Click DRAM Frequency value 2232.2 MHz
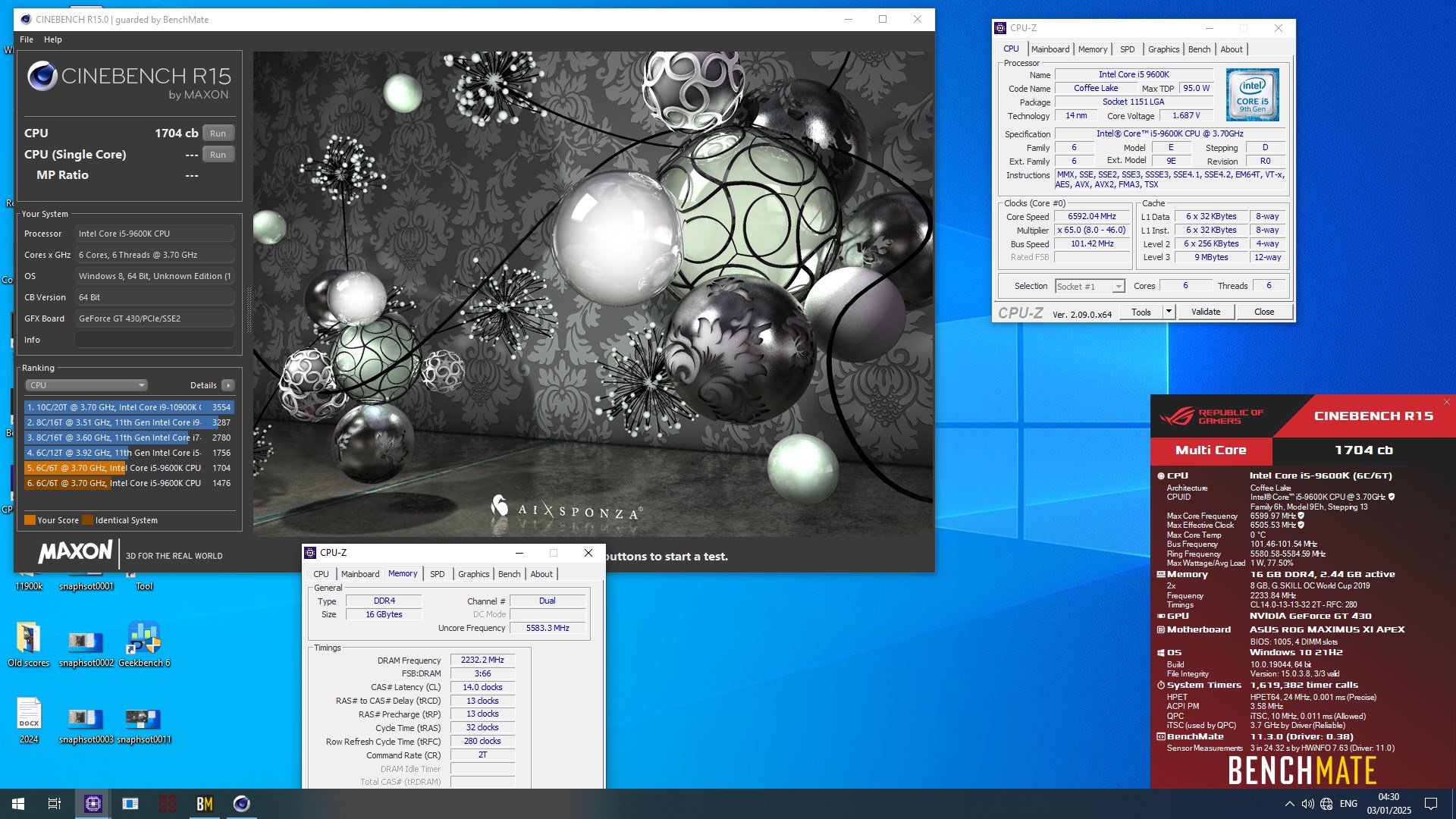The image size is (1456, 819). click(482, 661)
